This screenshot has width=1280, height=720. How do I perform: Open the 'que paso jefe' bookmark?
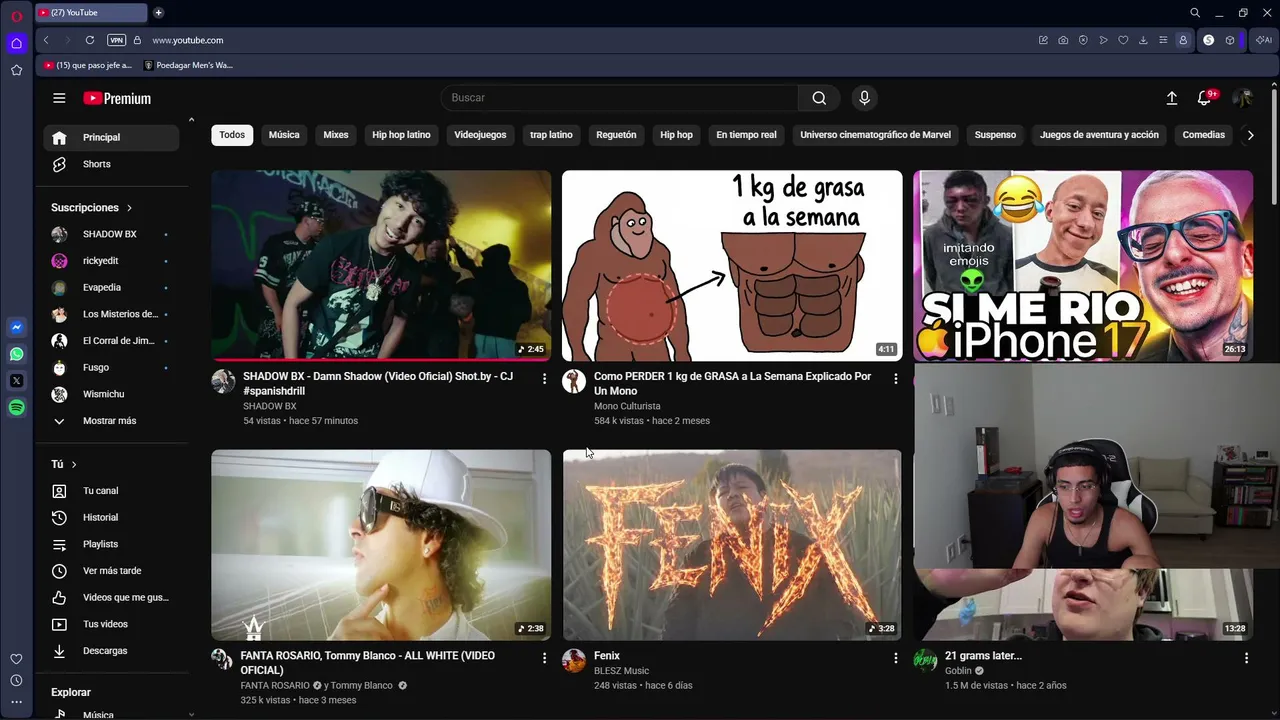(x=88, y=65)
